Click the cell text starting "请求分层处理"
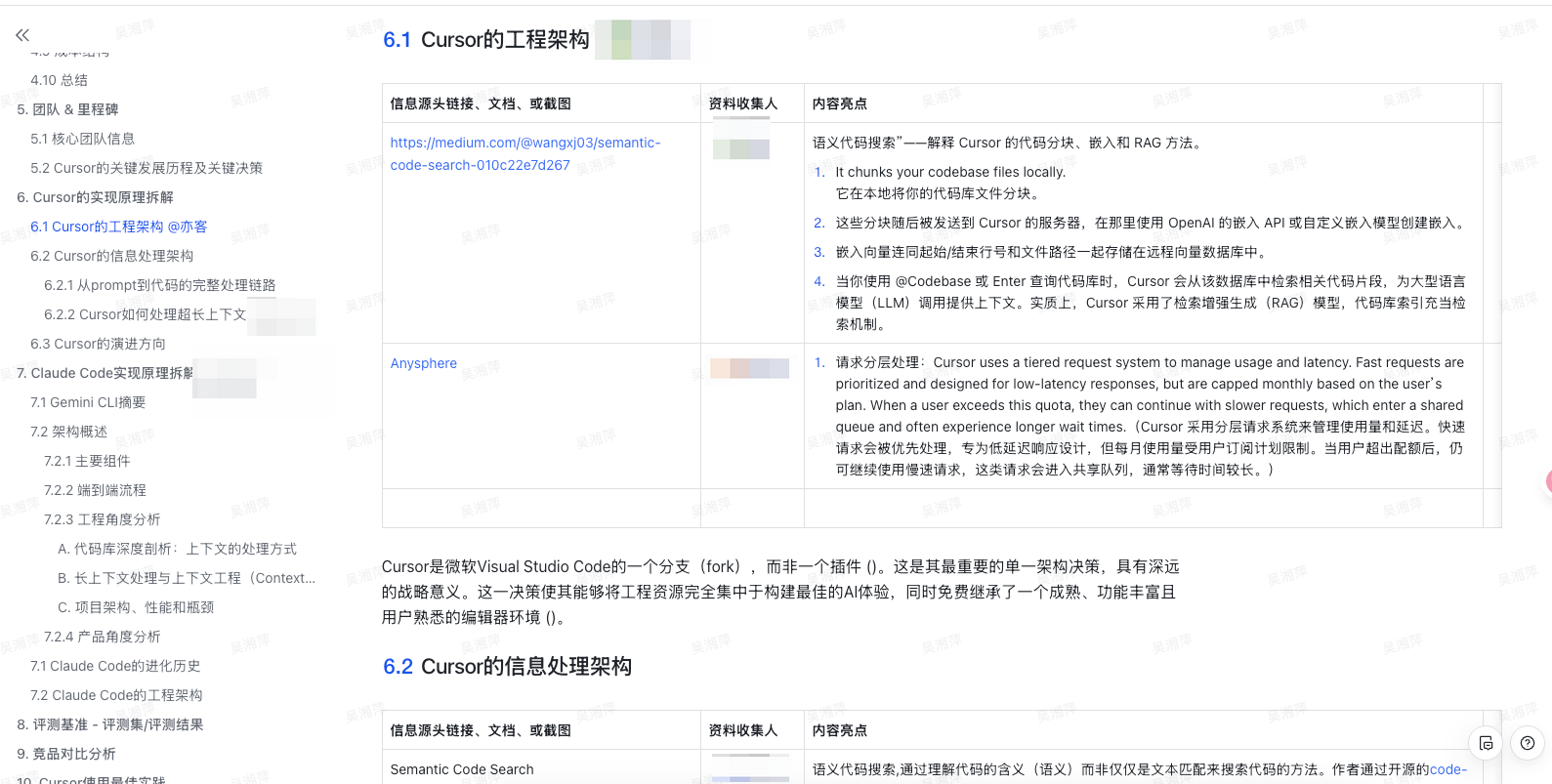Viewport: 1552px width, 784px height. click(x=1151, y=416)
